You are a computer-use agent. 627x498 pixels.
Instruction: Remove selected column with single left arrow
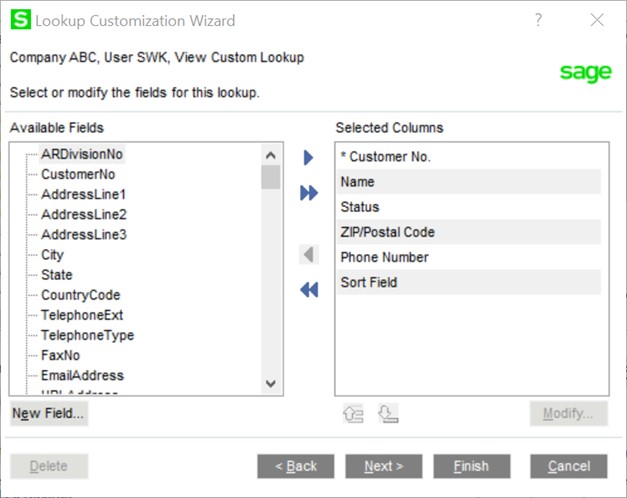click(309, 254)
